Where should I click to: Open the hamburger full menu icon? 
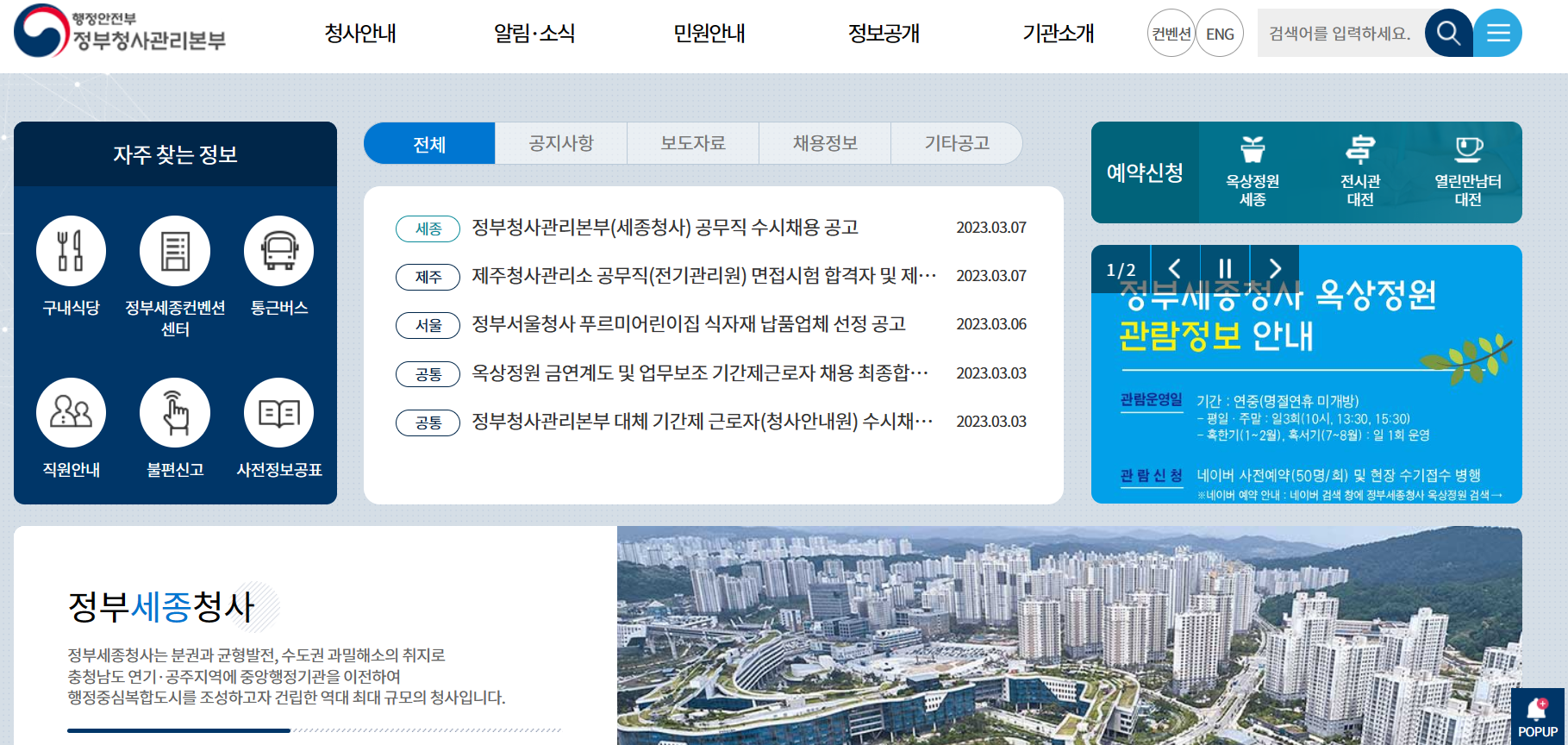point(1498,34)
